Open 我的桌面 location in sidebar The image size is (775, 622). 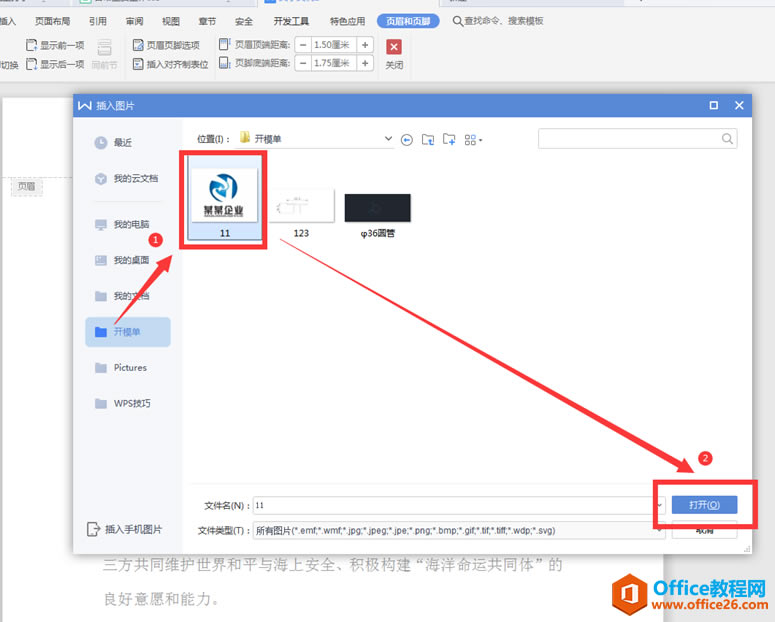coord(122,260)
